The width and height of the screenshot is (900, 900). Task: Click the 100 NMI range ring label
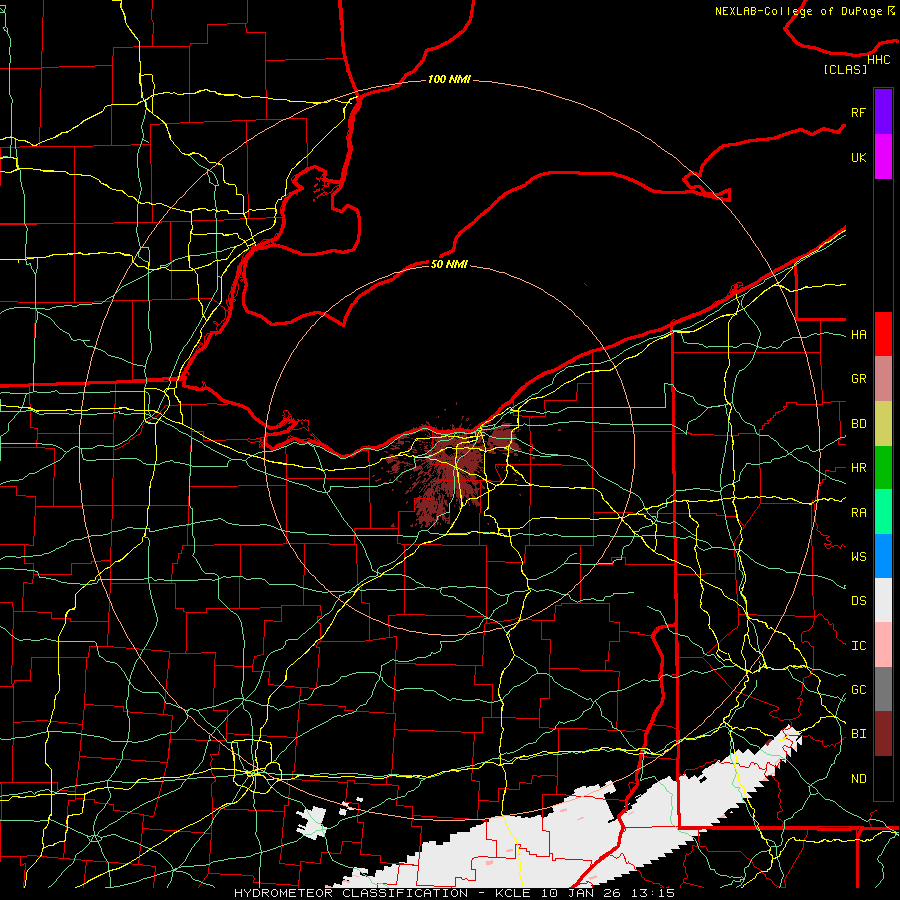(x=449, y=79)
